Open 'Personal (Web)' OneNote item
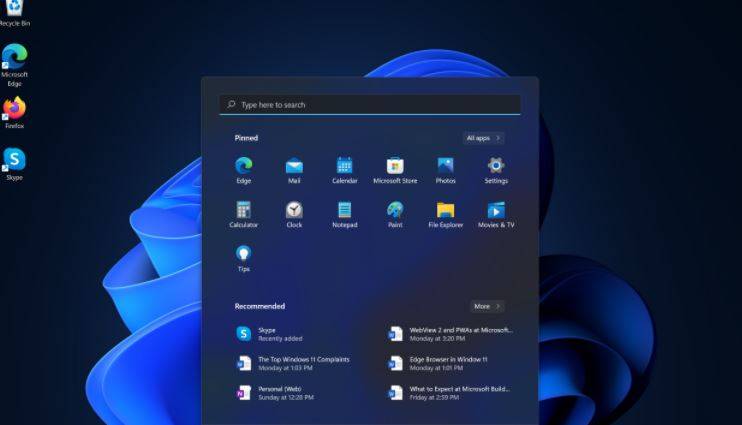 274,393
